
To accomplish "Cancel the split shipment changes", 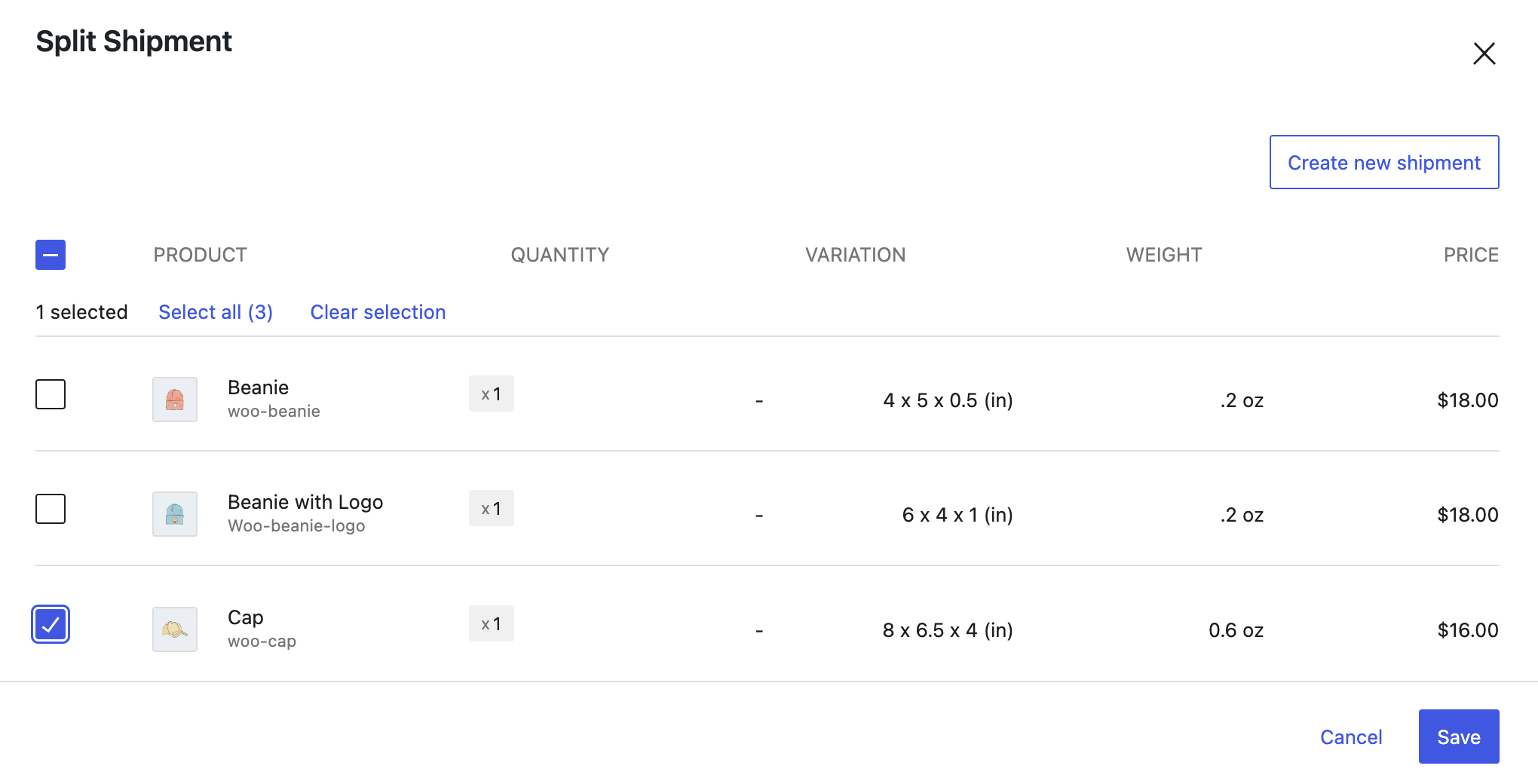I will tap(1350, 737).
